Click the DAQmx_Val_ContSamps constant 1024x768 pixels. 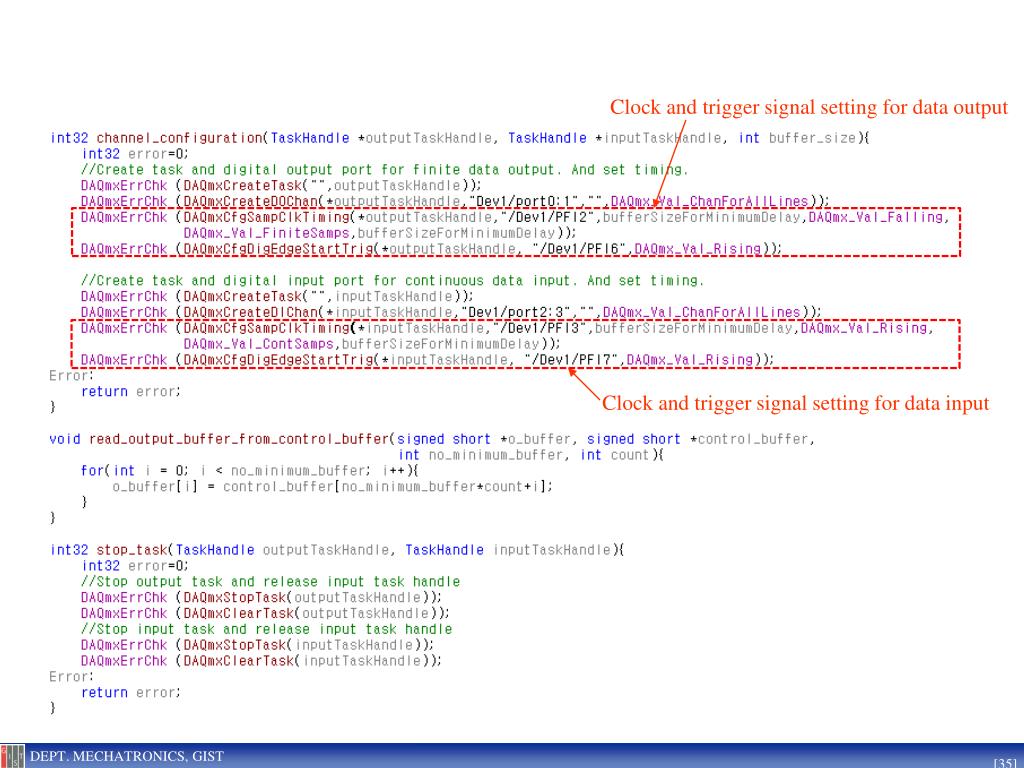coord(259,344)
